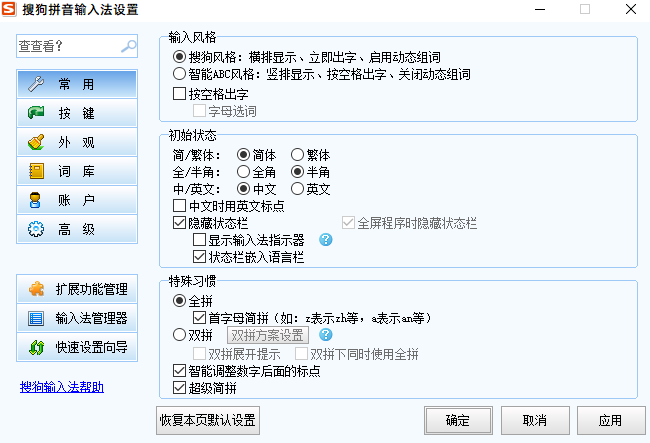
Task: Select 简体 radio button
Action: pyautogui.click(x=243, y=155)
